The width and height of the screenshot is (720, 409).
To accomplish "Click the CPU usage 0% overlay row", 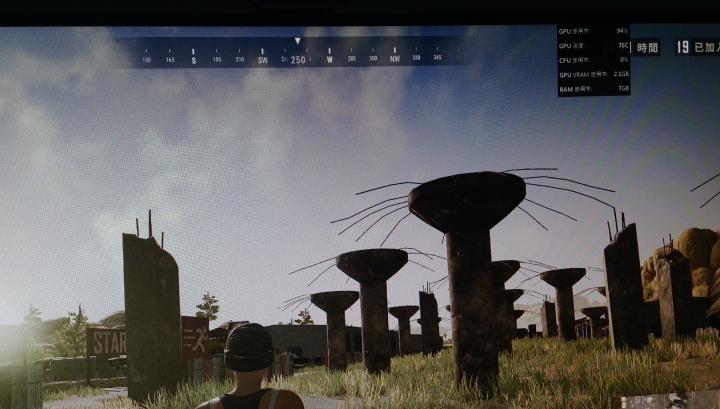I will [x=593, y=60].
